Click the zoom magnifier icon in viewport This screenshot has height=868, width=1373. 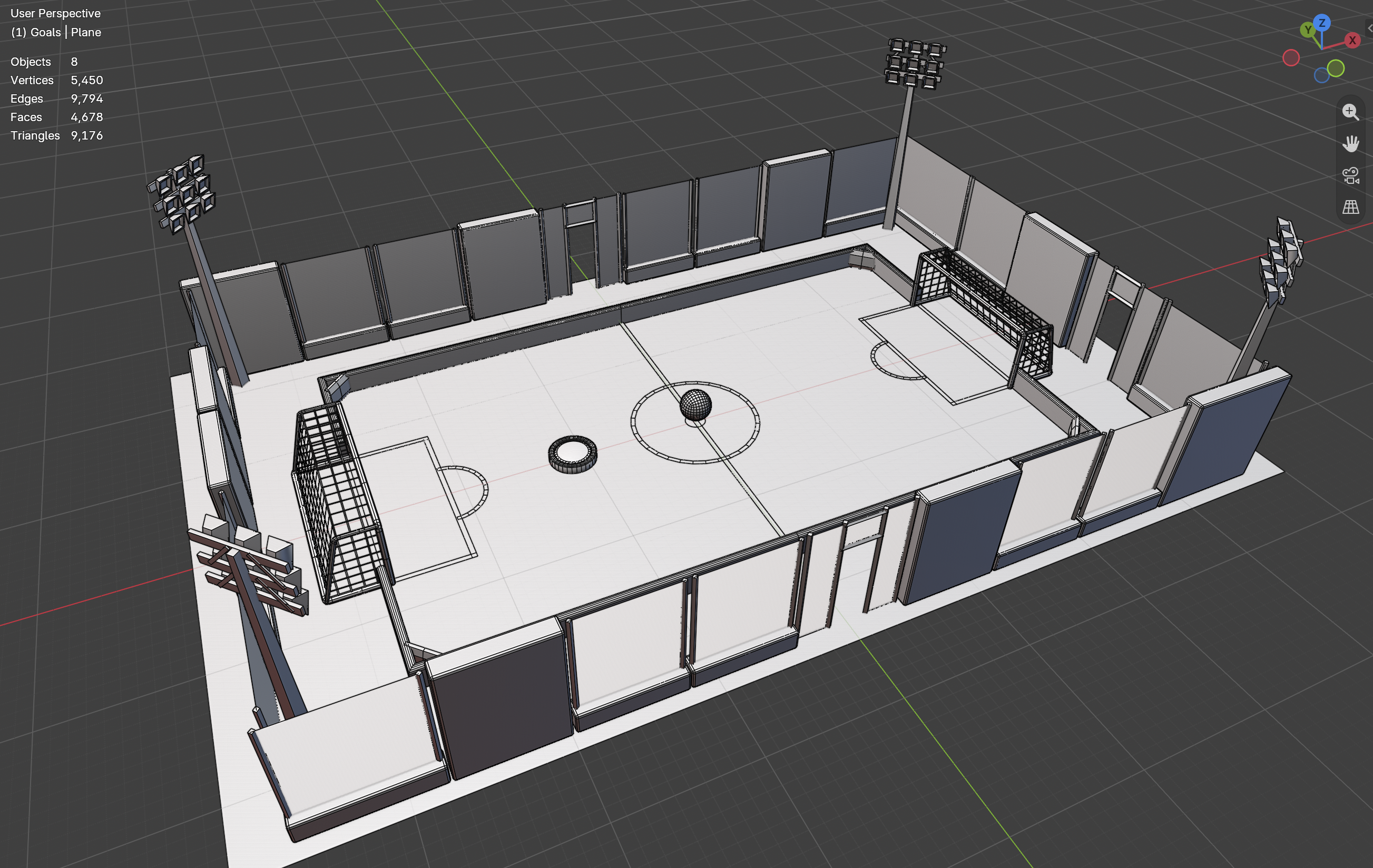click(1350, 112)
